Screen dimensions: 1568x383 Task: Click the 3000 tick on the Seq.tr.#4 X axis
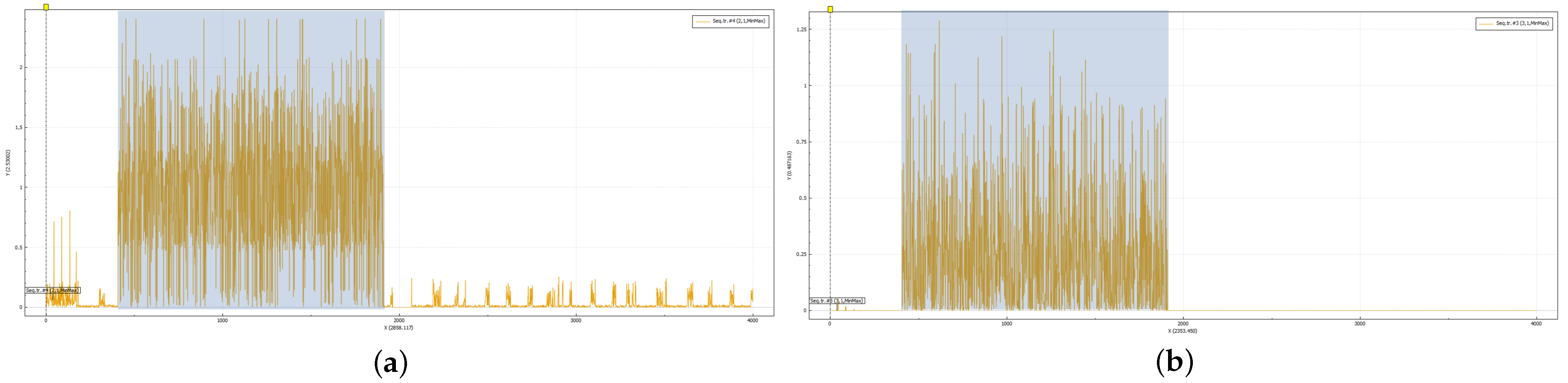pyautogui.click(x=576, y=320)
